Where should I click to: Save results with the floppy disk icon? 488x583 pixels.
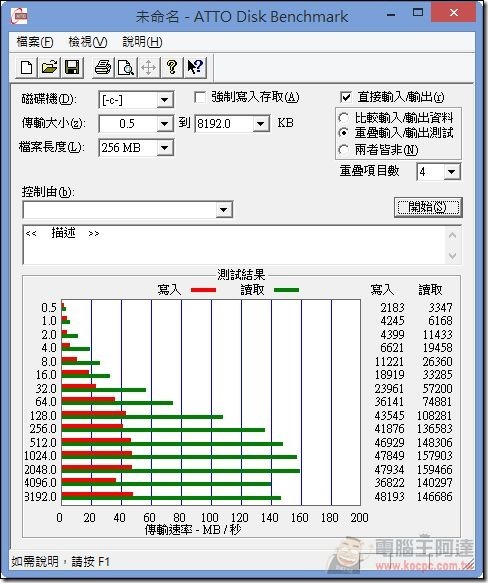tap(72, 67)
